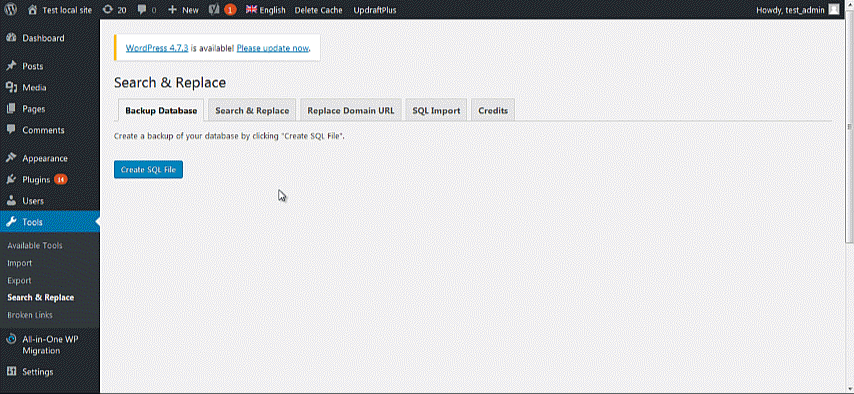Click the UK flag language icon
The height and width of the screenshot is (394, 854).
point(251,9)
